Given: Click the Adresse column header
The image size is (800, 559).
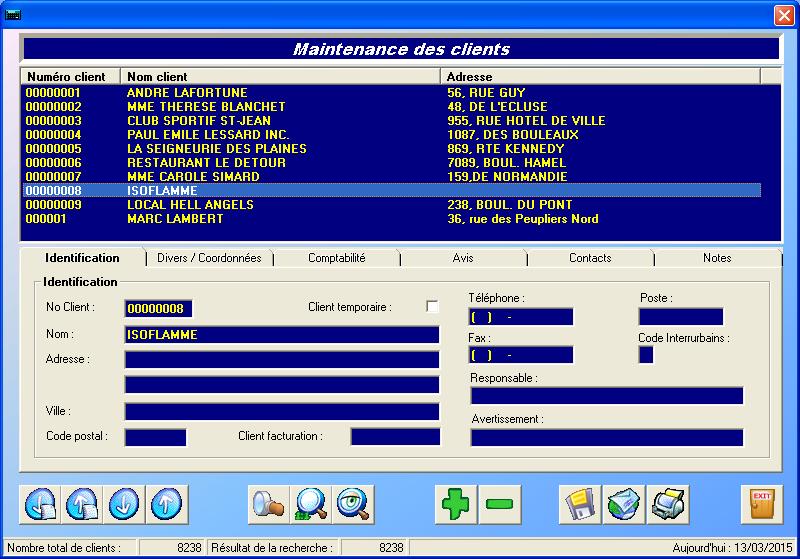Looking at the screenshot, I should pyautogui.click(x=600, y=76).
